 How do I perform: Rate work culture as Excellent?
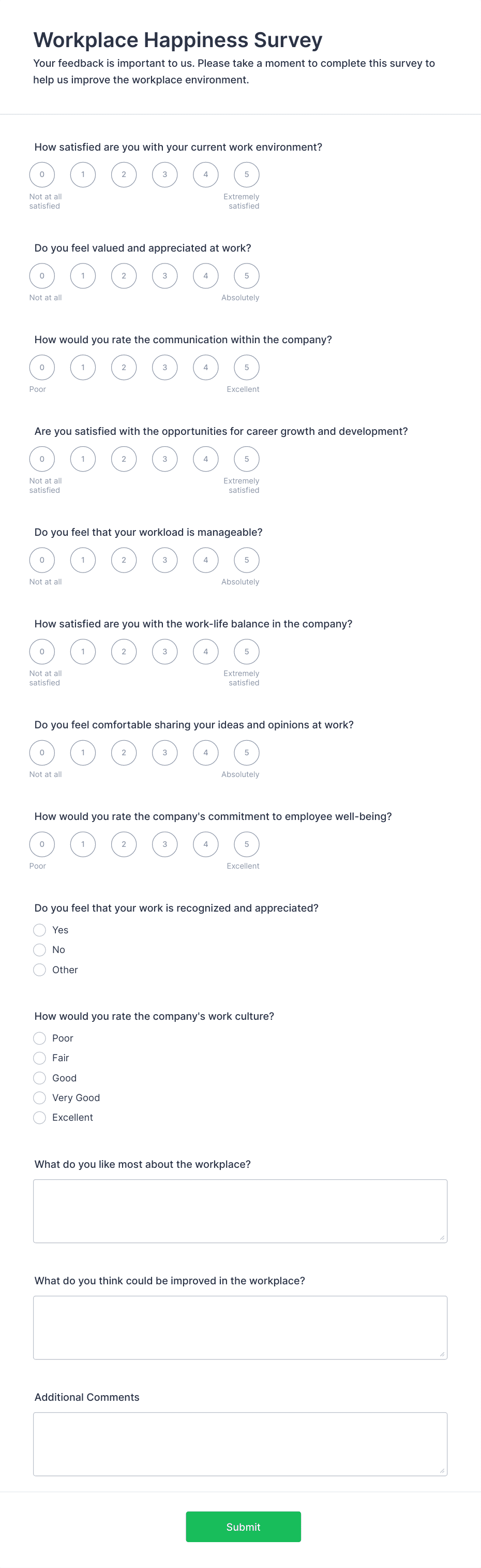[x=39, y=1118]
